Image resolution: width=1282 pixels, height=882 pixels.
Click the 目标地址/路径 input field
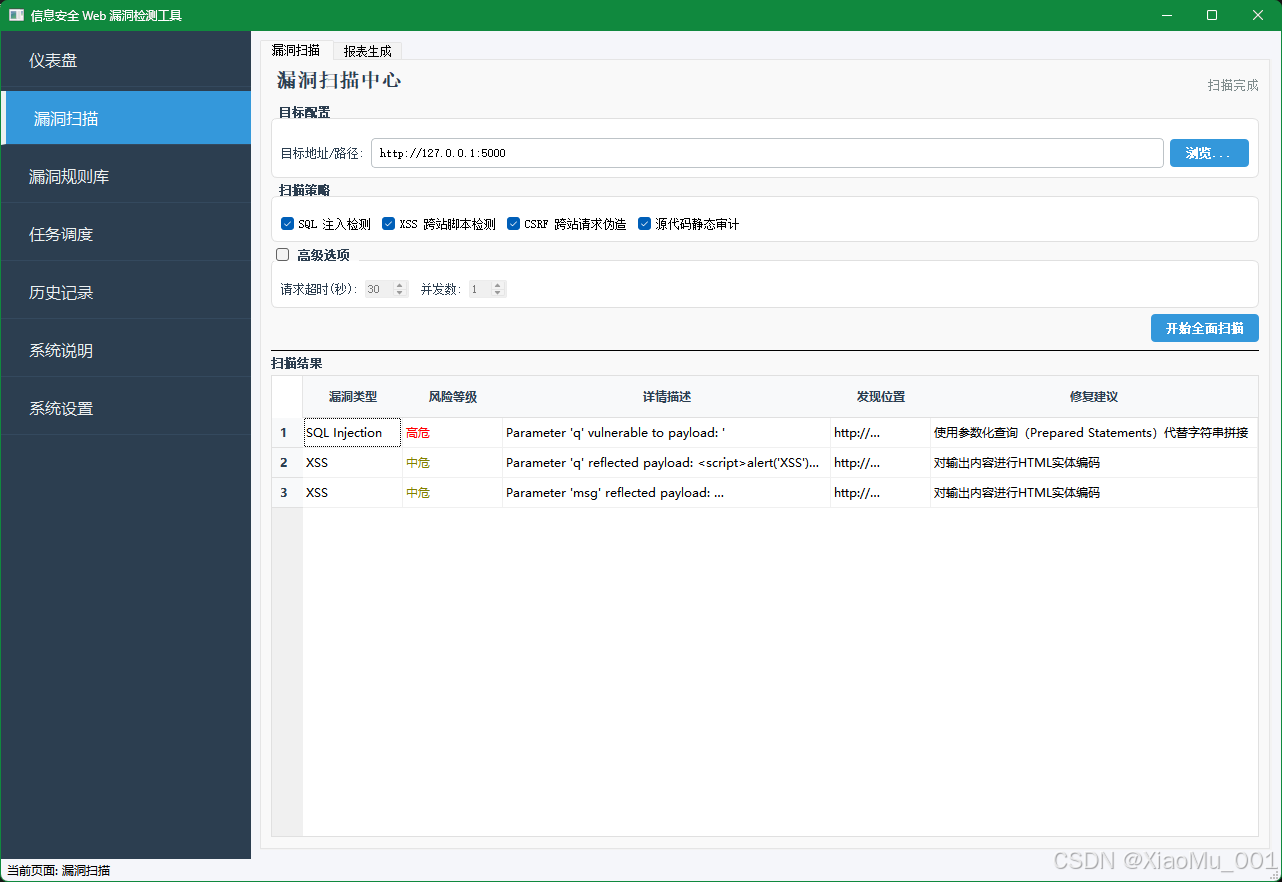tap(767, 153)
